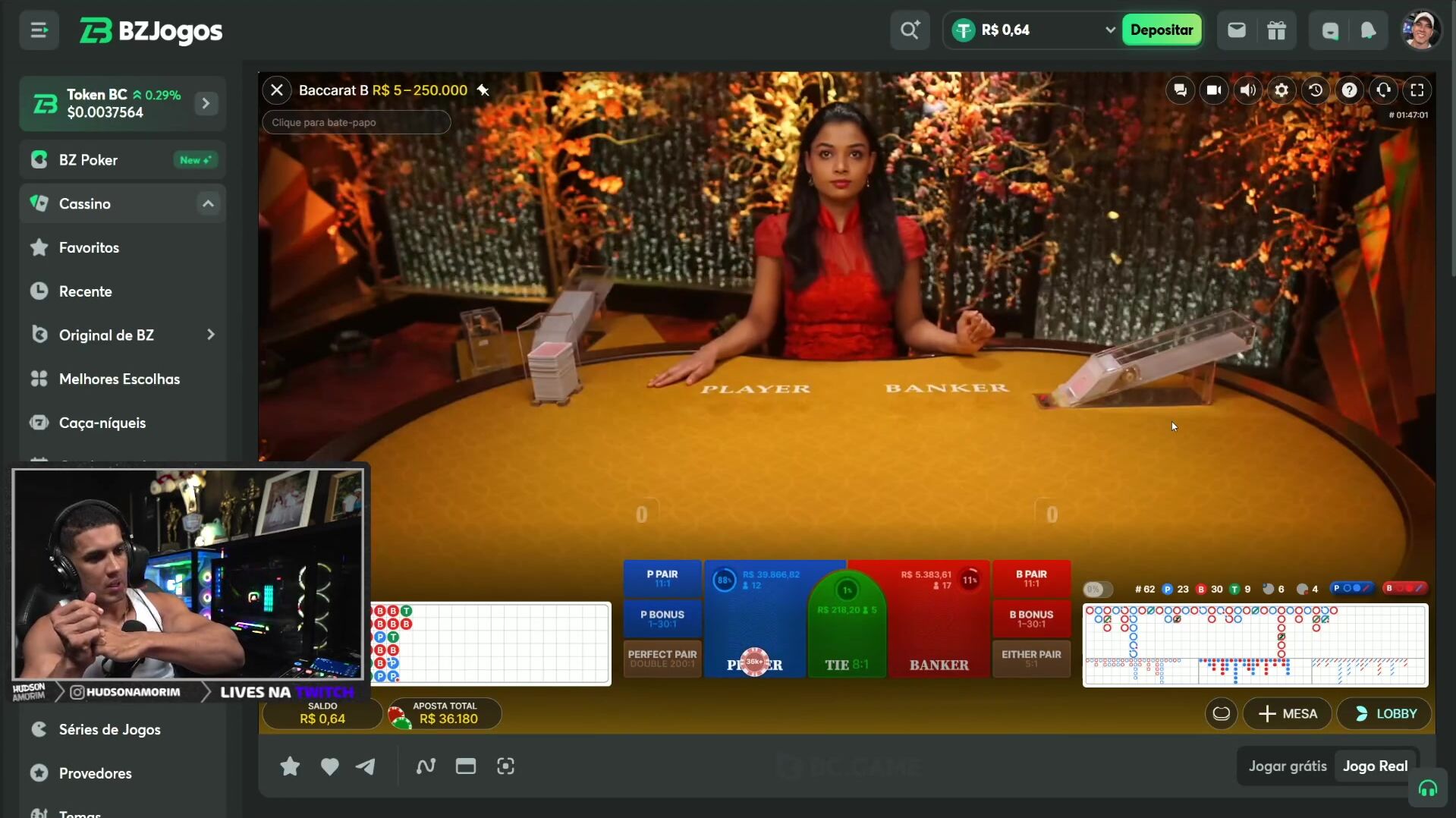1456x818 pixels.
Task: Share the game via paper plane
Action: tap(365, 766)
